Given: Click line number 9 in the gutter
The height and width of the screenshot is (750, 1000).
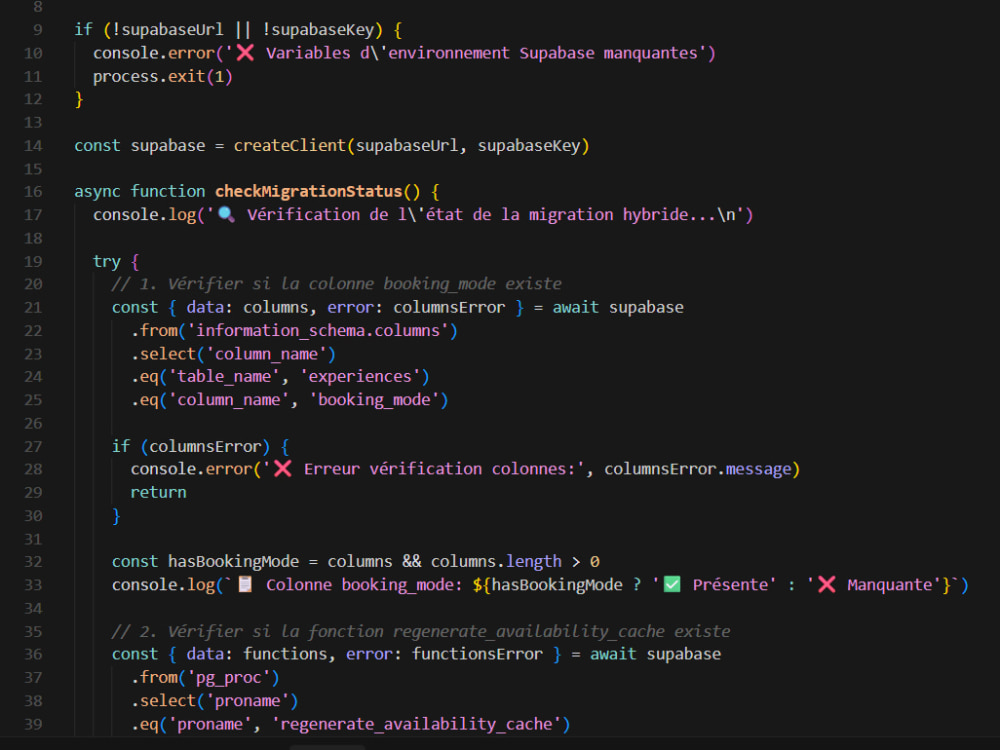Looking at the screenshot, I should coord(38,30).
